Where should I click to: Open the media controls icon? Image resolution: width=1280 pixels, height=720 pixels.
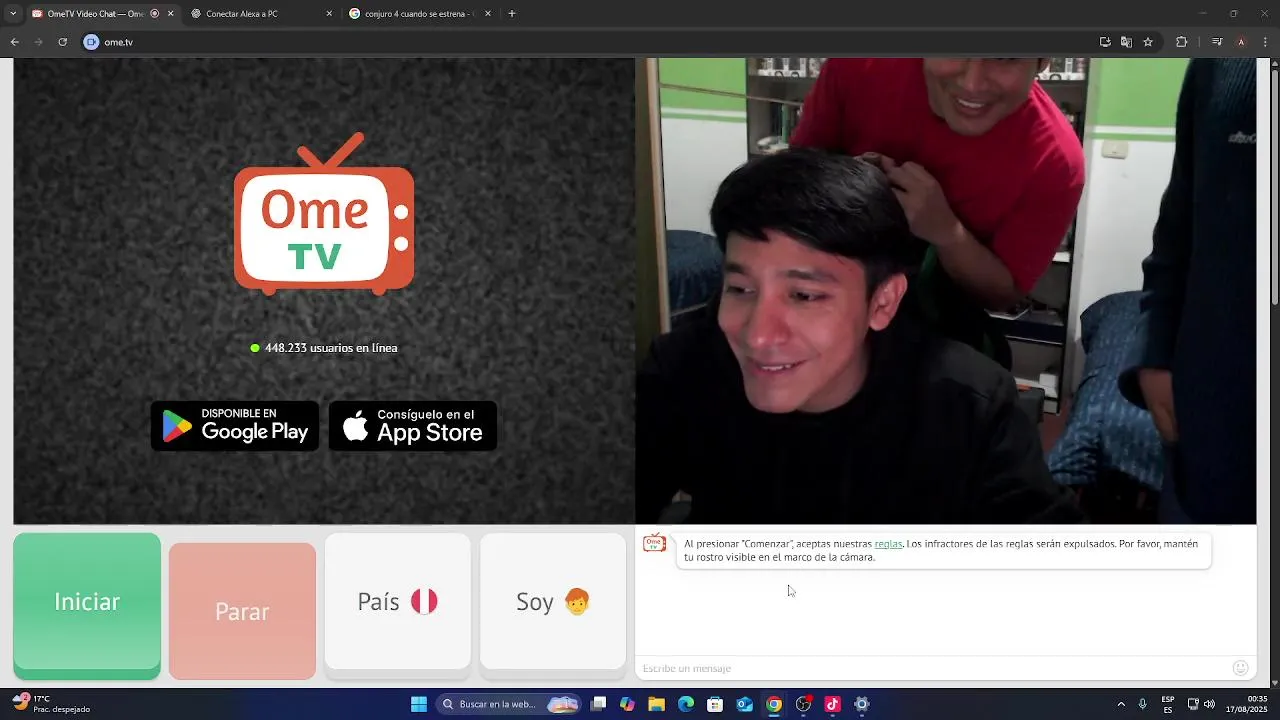[x=1217, y=42]
